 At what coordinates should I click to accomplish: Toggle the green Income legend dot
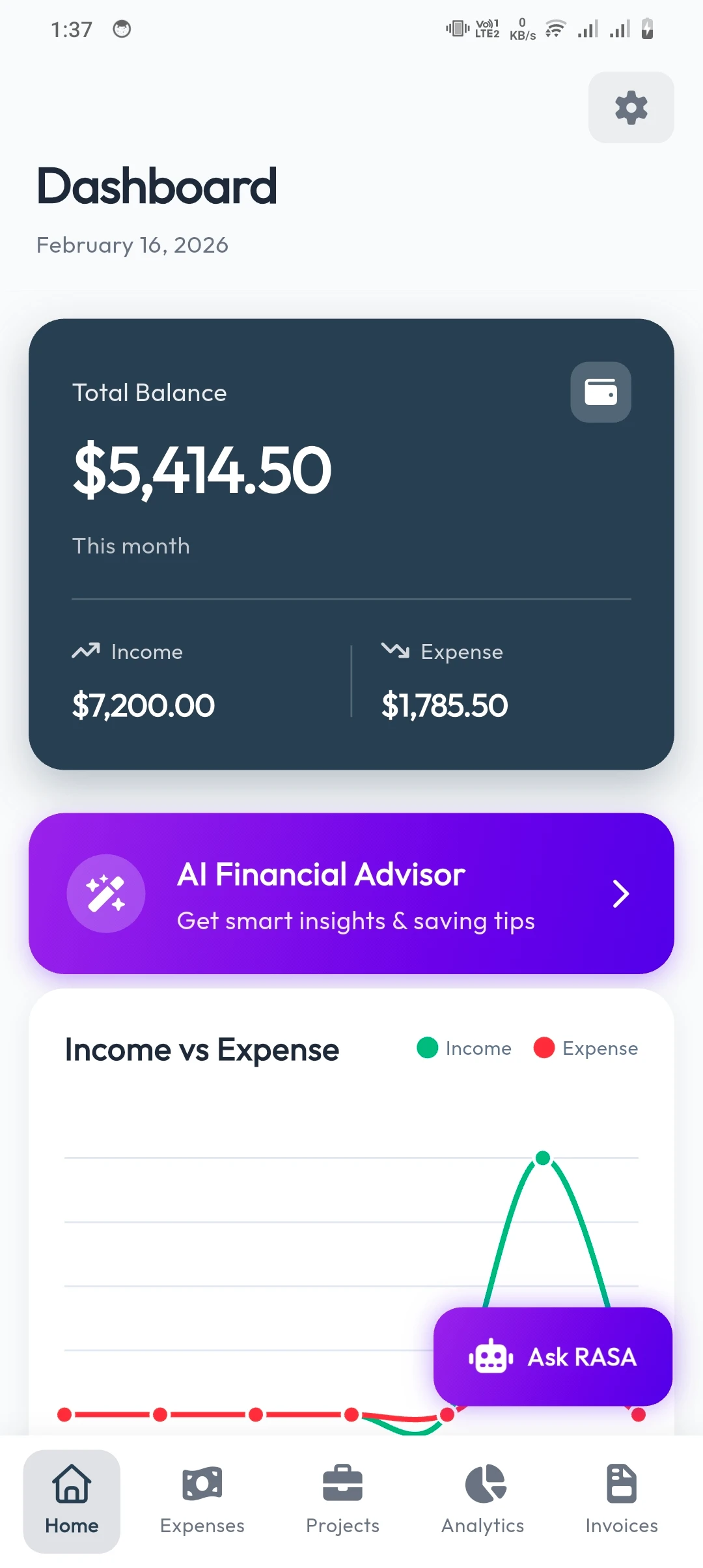click(428, 1048)
